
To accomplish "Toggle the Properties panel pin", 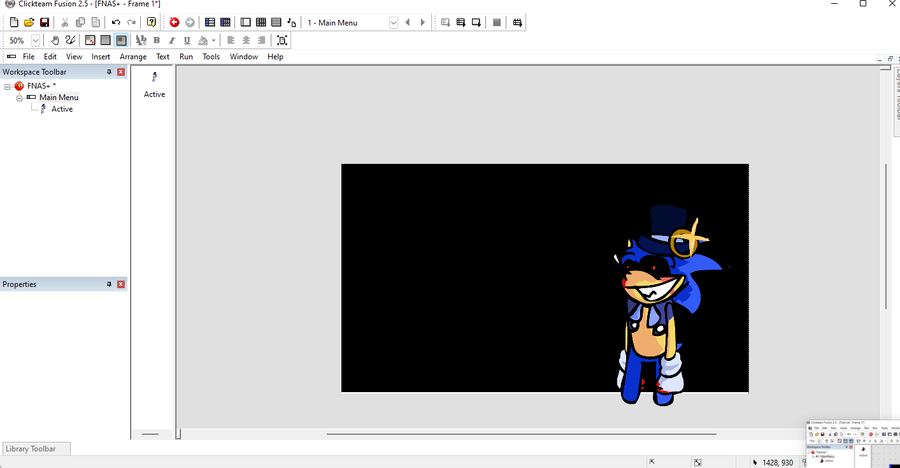I will point(109,284).
